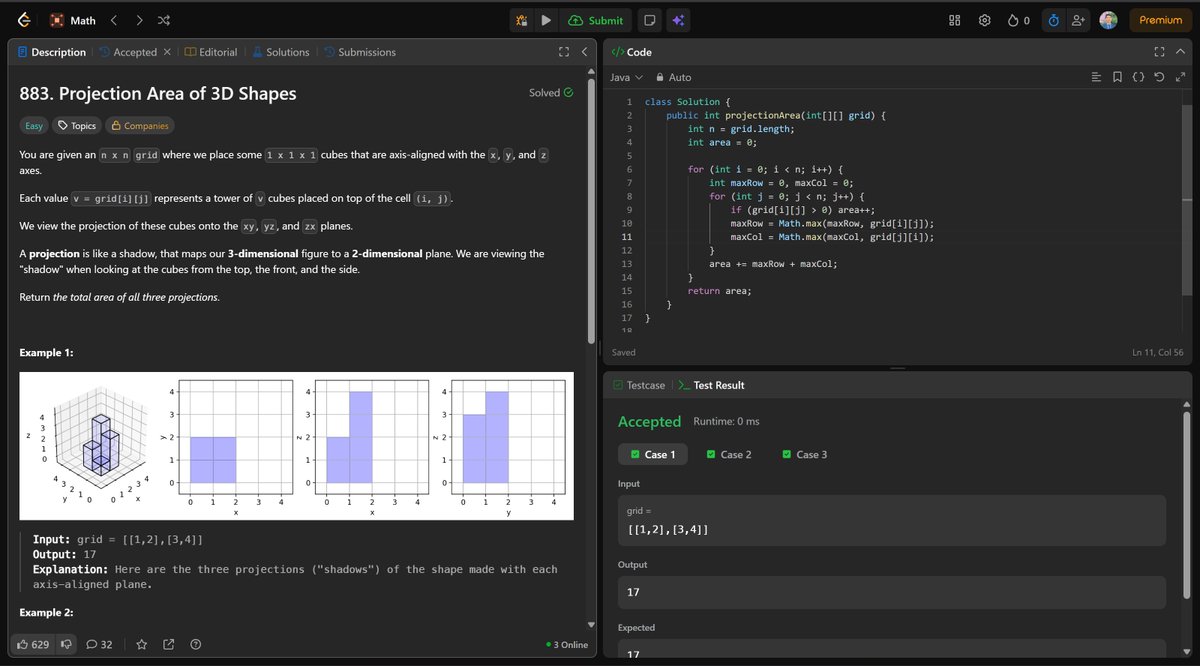Screen dimensions: 1200x666
Task: Click the streak fire counter
Action: click(1019, 20)
